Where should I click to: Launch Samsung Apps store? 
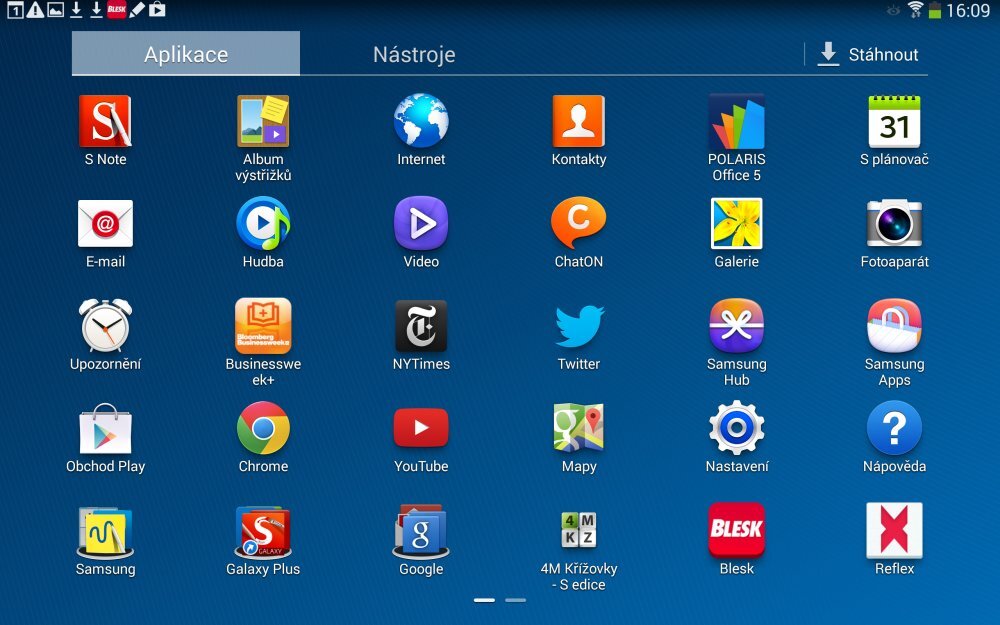894,328
